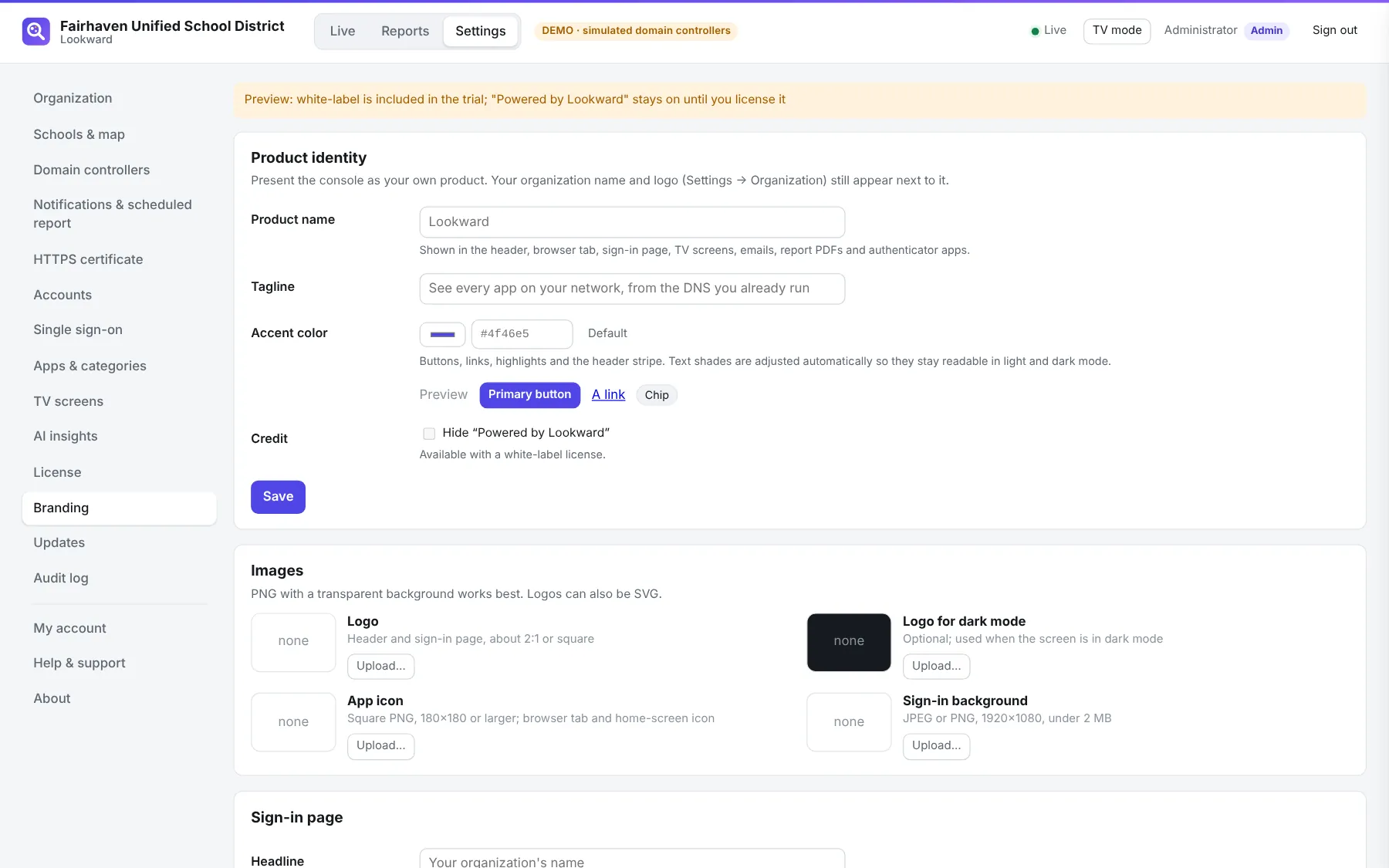
Task: Click the DEMO simulated domain controllers badge
Action: 636,31
